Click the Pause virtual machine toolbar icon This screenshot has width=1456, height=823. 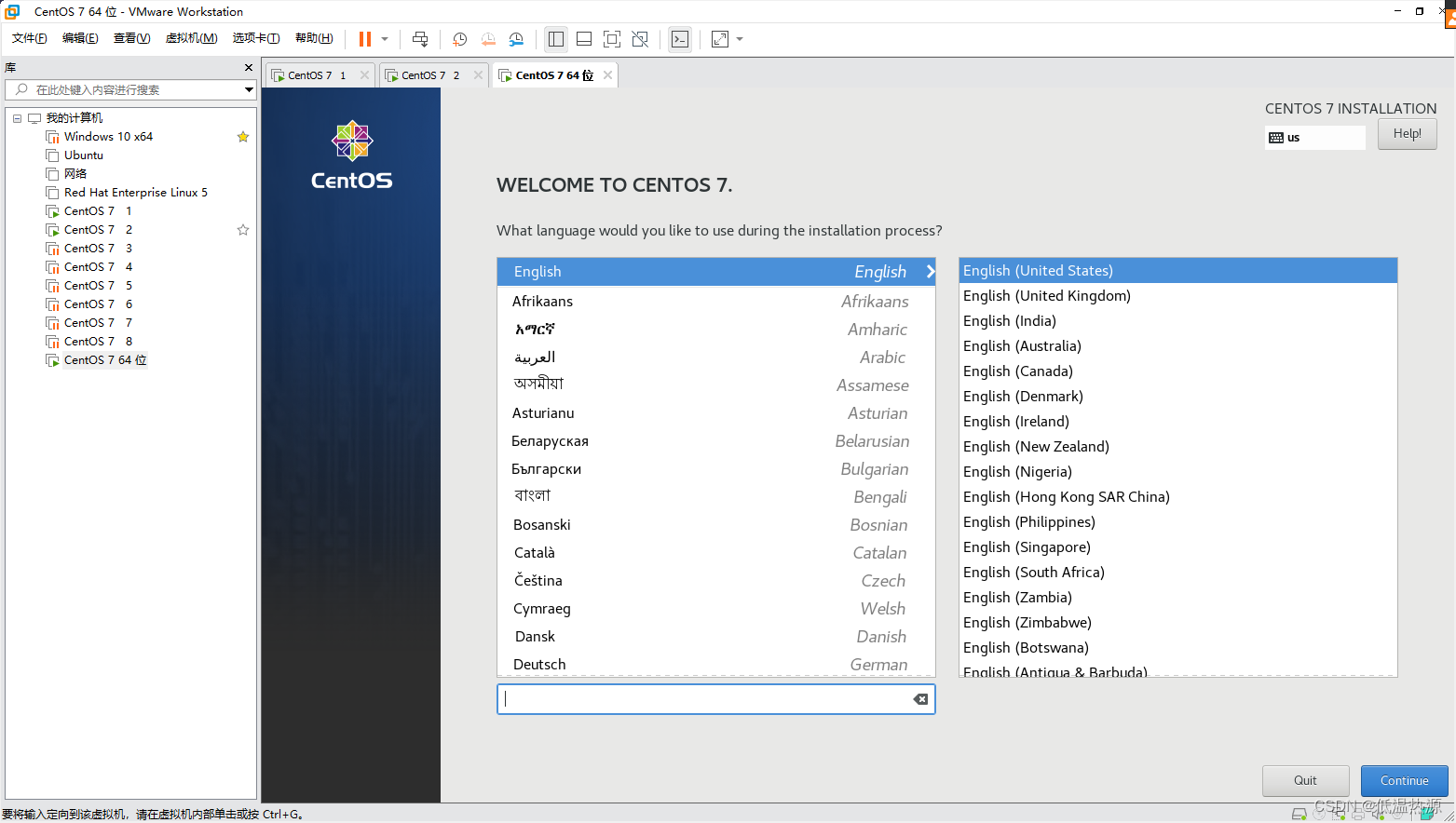click(x=364, y=39)
